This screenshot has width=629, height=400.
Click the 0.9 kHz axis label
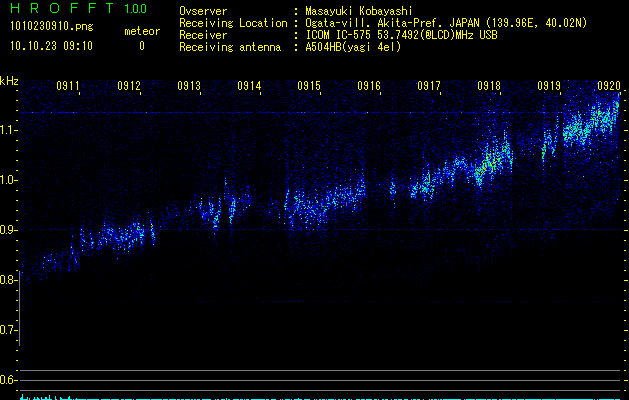pyautogui.click(x=8, y=230)
